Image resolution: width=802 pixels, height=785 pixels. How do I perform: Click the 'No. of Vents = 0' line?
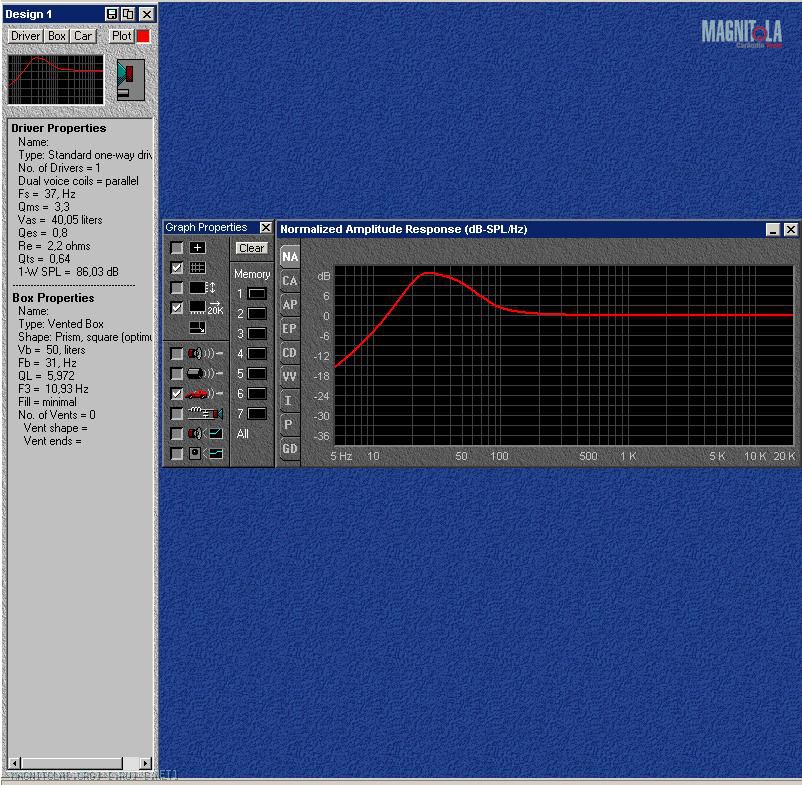(x=57, y=415)
